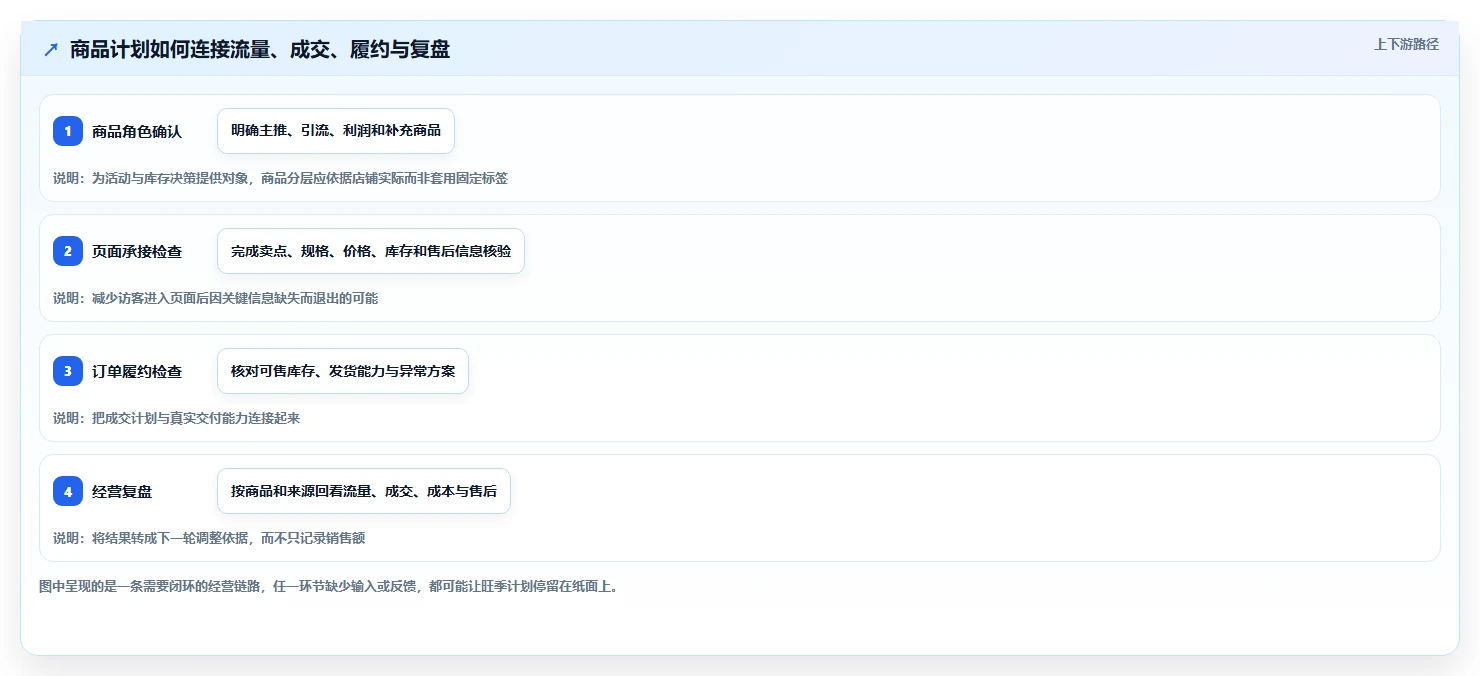Click the title 商品计划如何连接流量、成交、履约与复盘
The width and height of the screenshot is (1480, 676).
point(260,50)
